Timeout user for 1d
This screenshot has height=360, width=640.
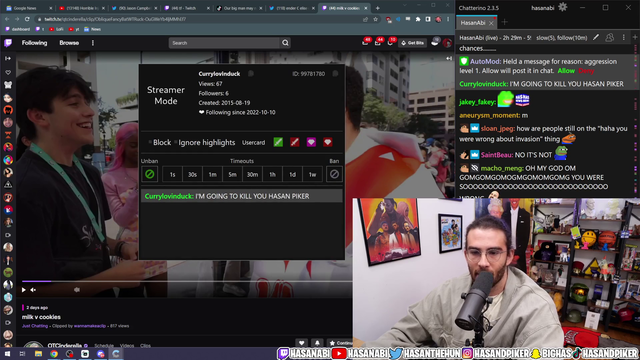click(x=292, y=174)
